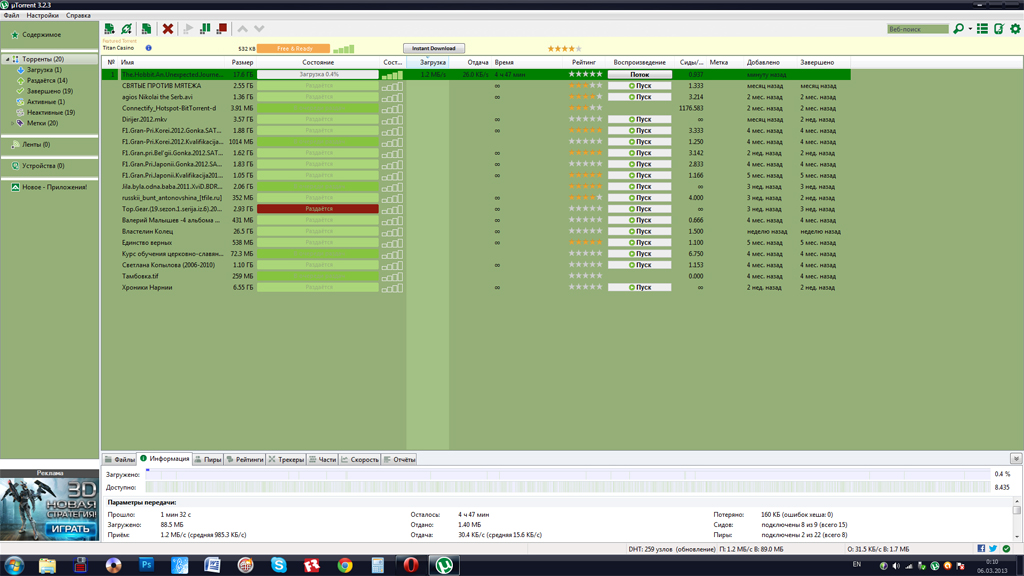The width and height of the screenshot is (1024, 576).
Task: Click the Stop torrent toolbar icon
Action: [x=222, y=29]
